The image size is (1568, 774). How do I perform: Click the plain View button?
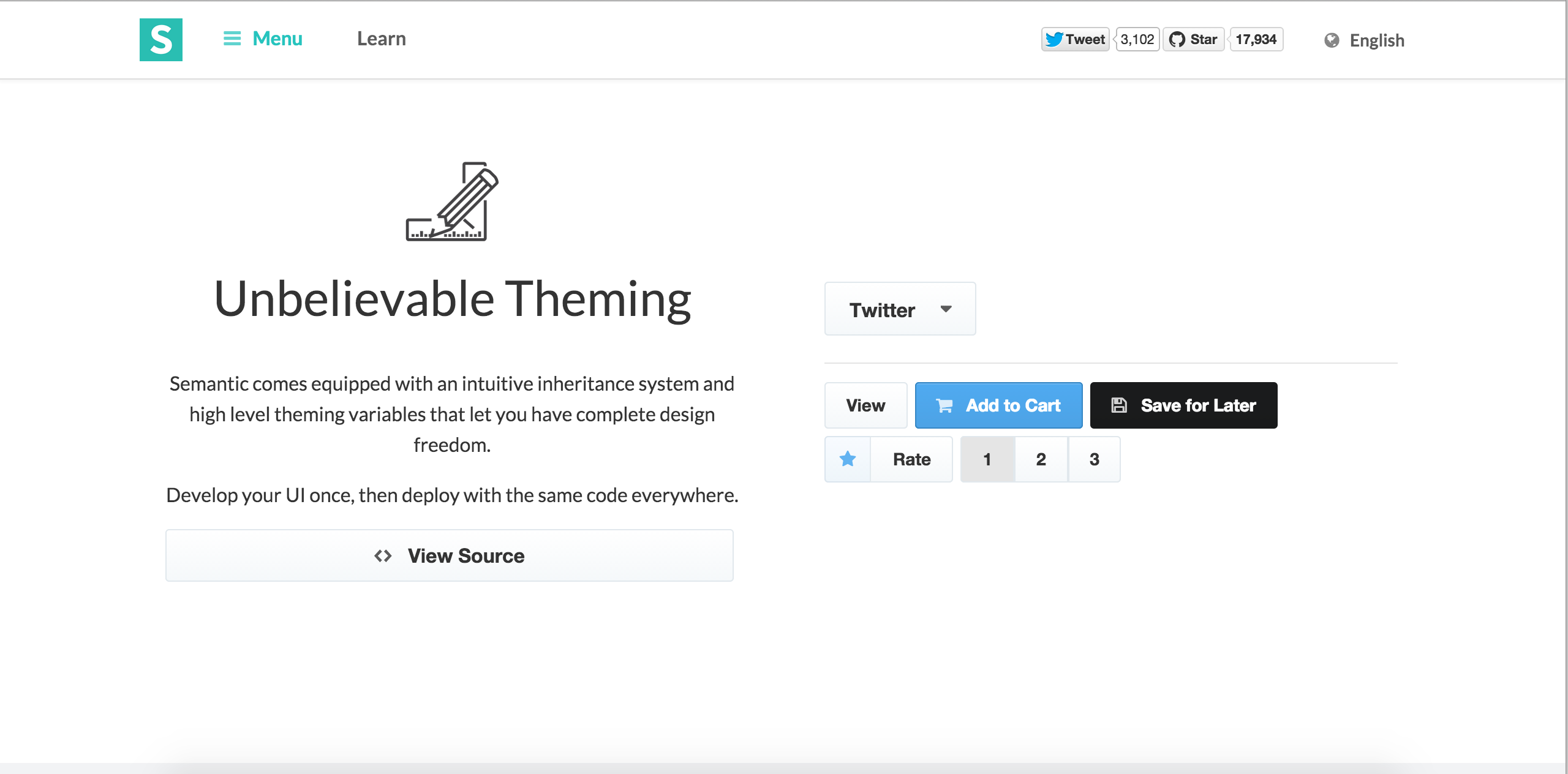(865, 405)
